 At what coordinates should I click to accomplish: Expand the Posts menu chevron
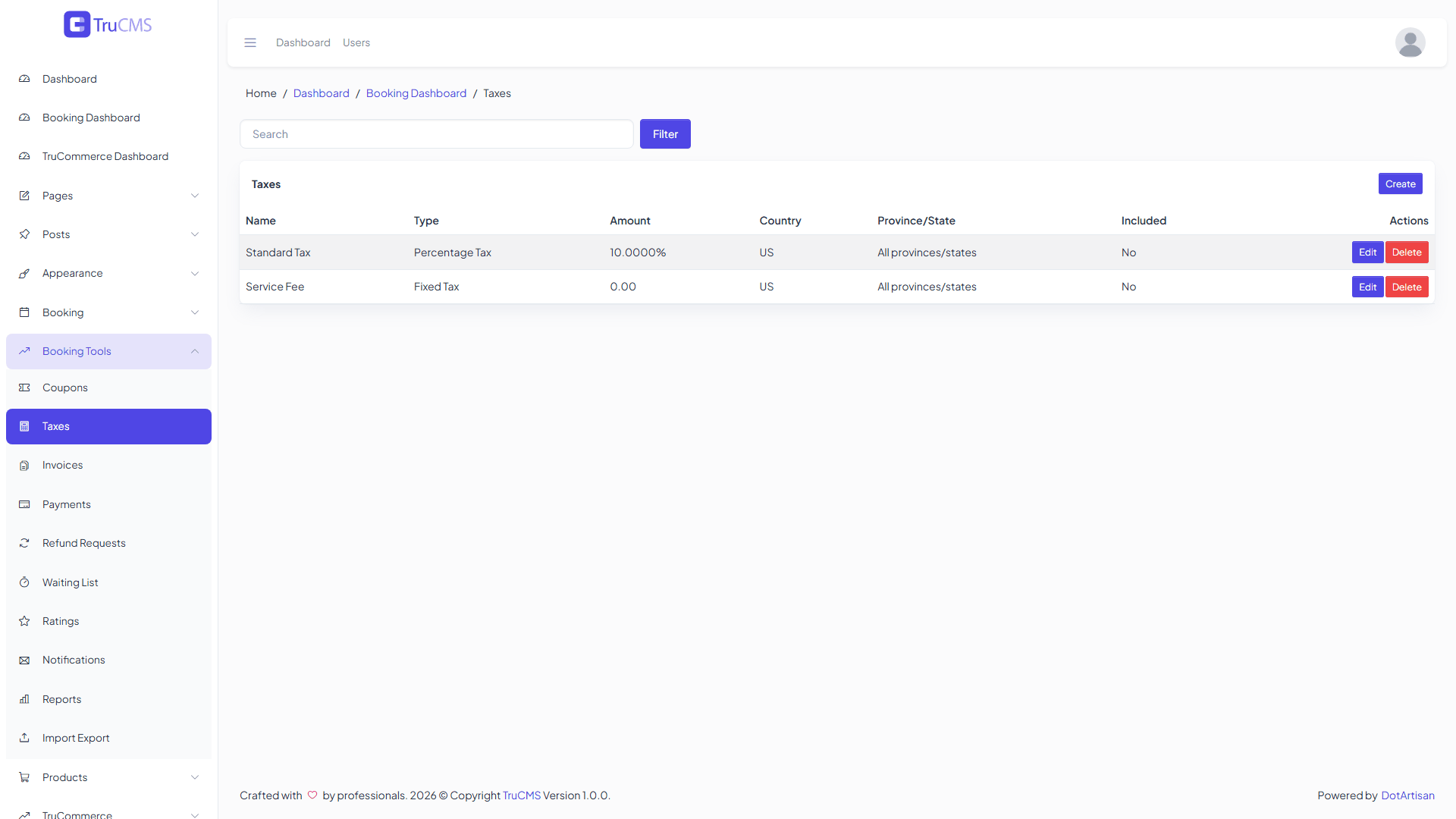coord(195,234)
